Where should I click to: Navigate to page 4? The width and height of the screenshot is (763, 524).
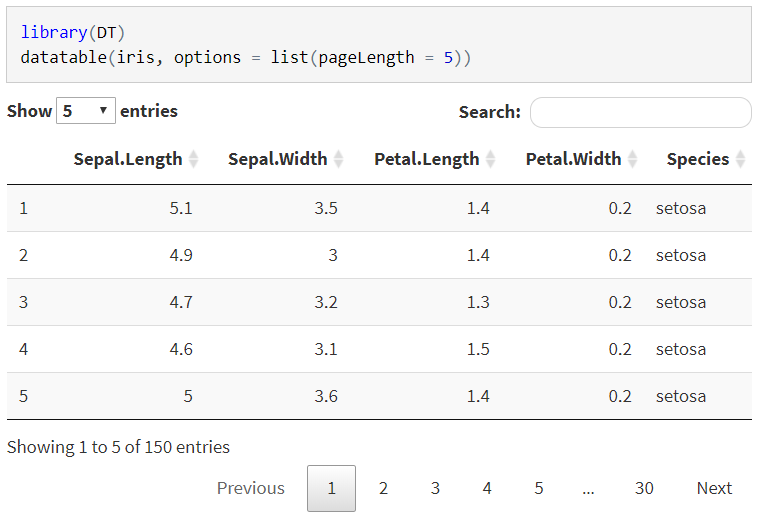[x=487, y=488]
